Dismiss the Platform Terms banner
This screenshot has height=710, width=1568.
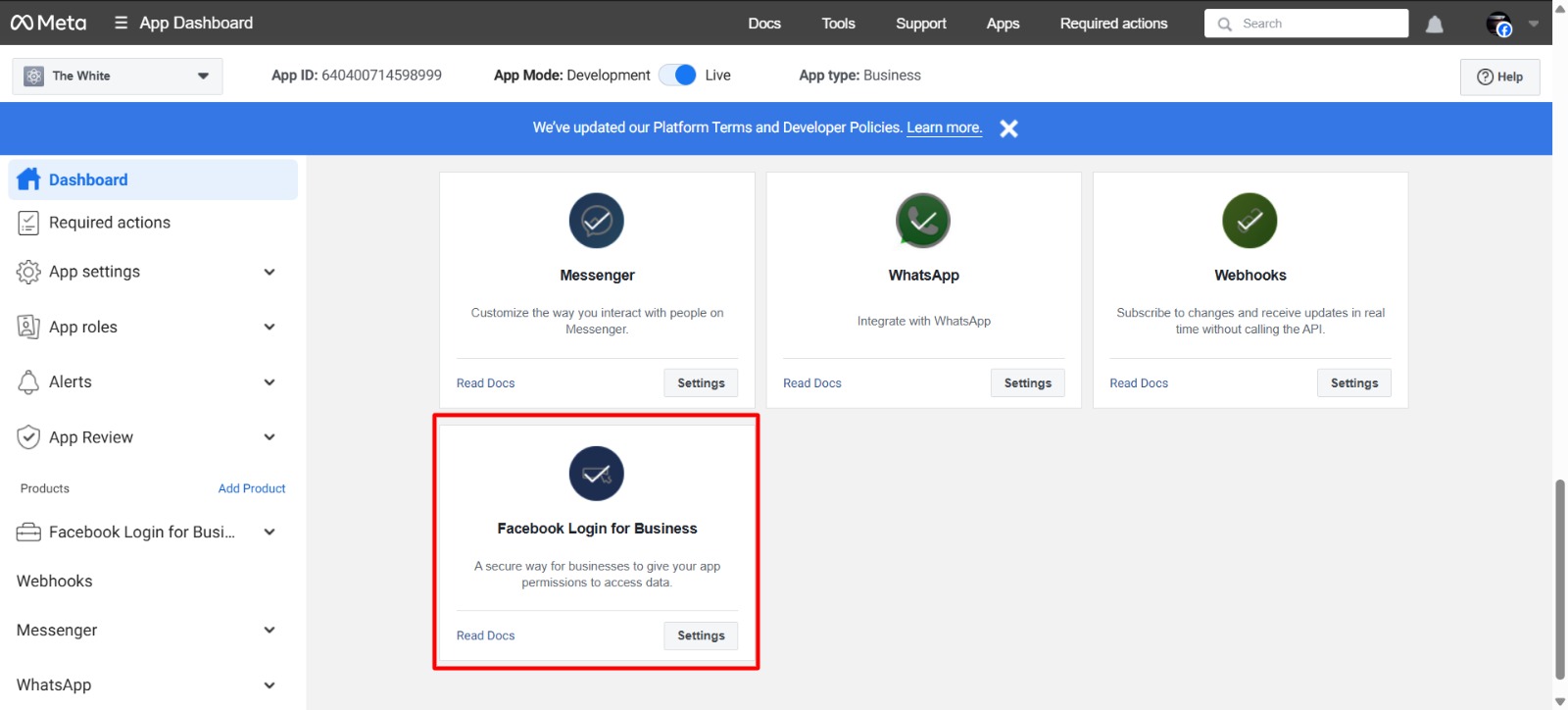point(1008,128)
